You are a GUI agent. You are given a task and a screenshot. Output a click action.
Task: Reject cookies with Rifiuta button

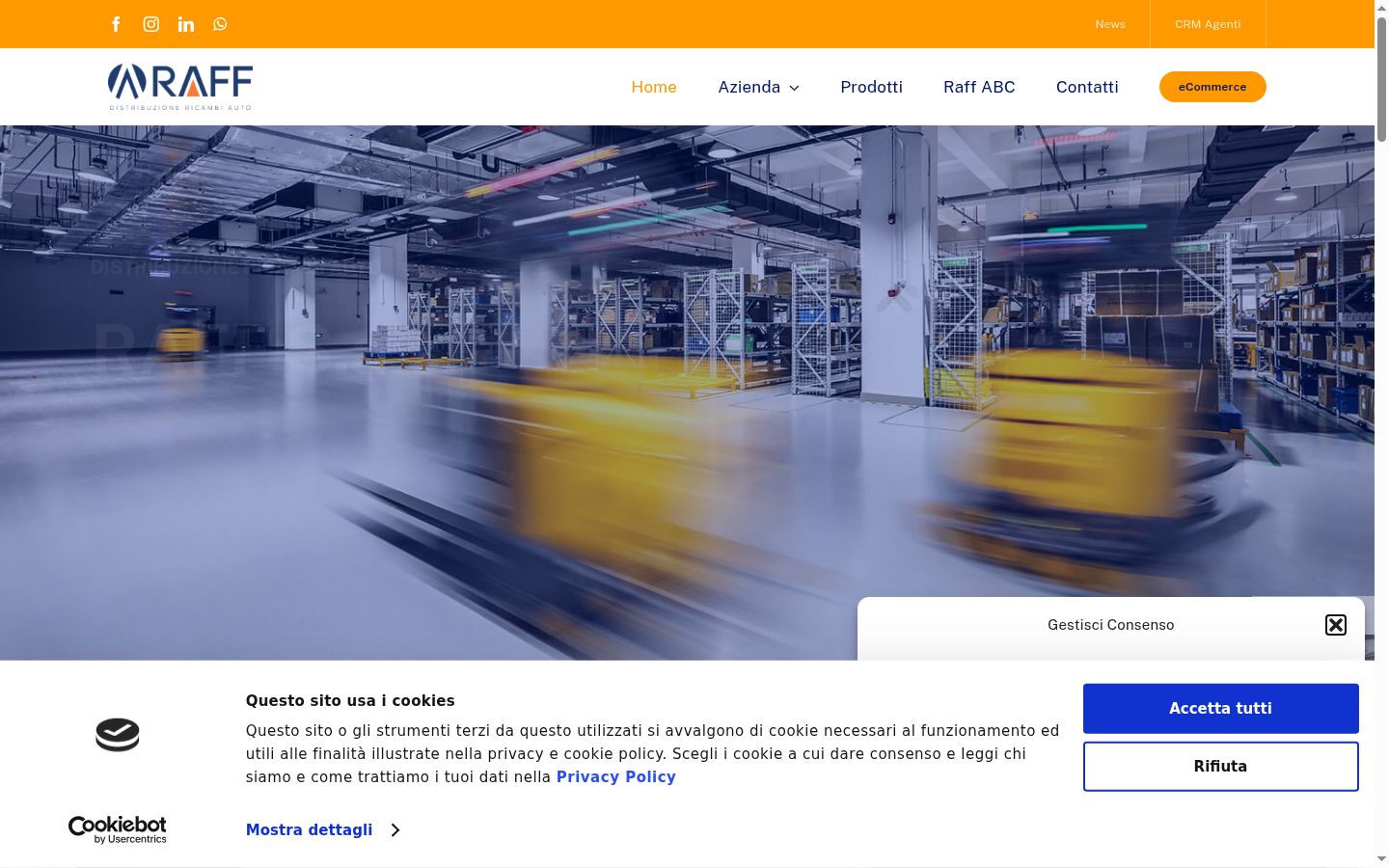coord(1220,766)
